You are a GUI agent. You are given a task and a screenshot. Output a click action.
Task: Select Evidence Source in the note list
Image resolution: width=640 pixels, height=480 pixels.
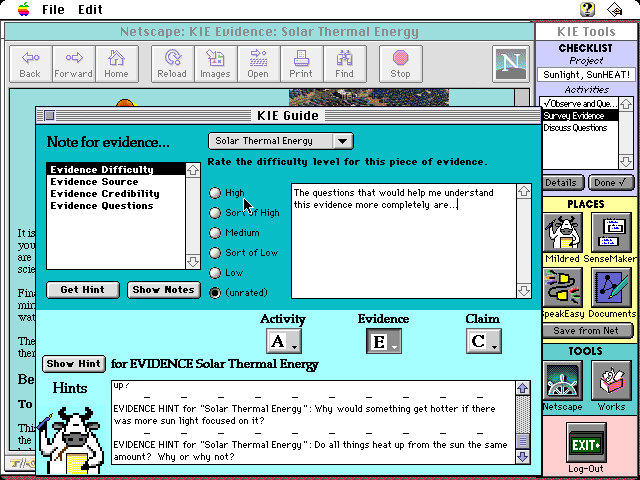pyautogui.click(x=116, y=182)
